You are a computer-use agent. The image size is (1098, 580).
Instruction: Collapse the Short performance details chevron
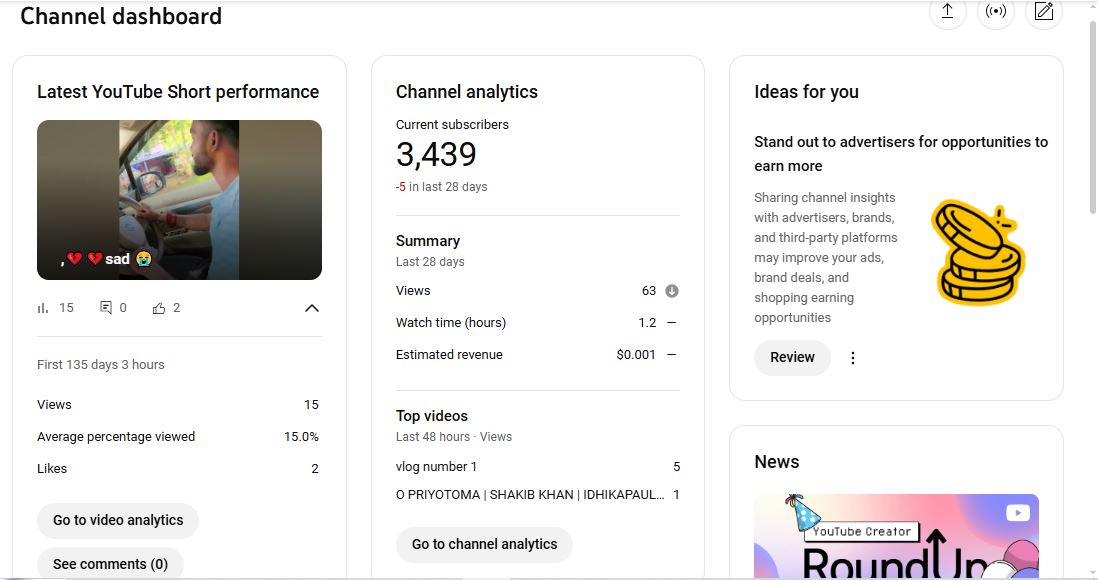(312, 308)
